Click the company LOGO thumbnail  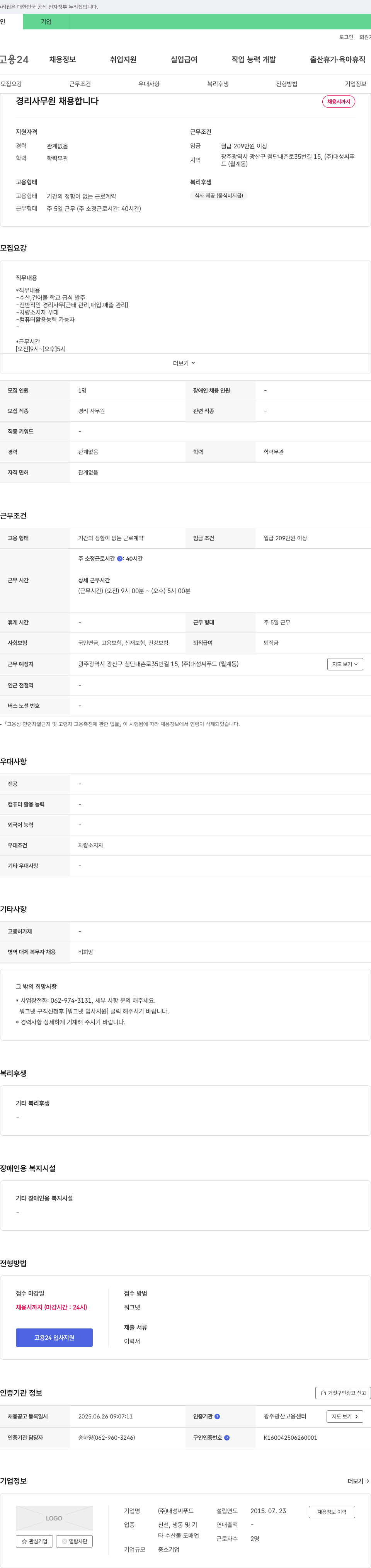pyautogui.click(x=54, y=1518)
